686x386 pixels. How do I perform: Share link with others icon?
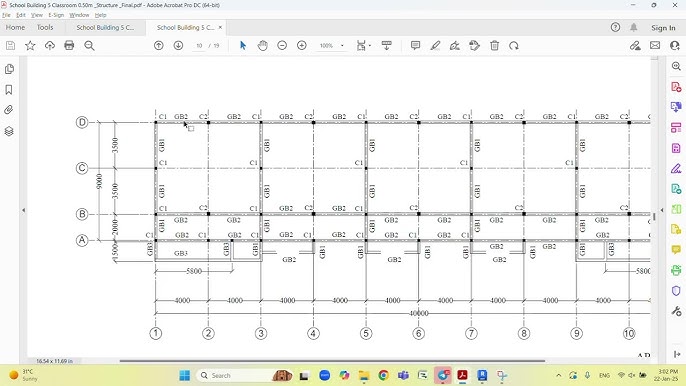coord(635,46)
